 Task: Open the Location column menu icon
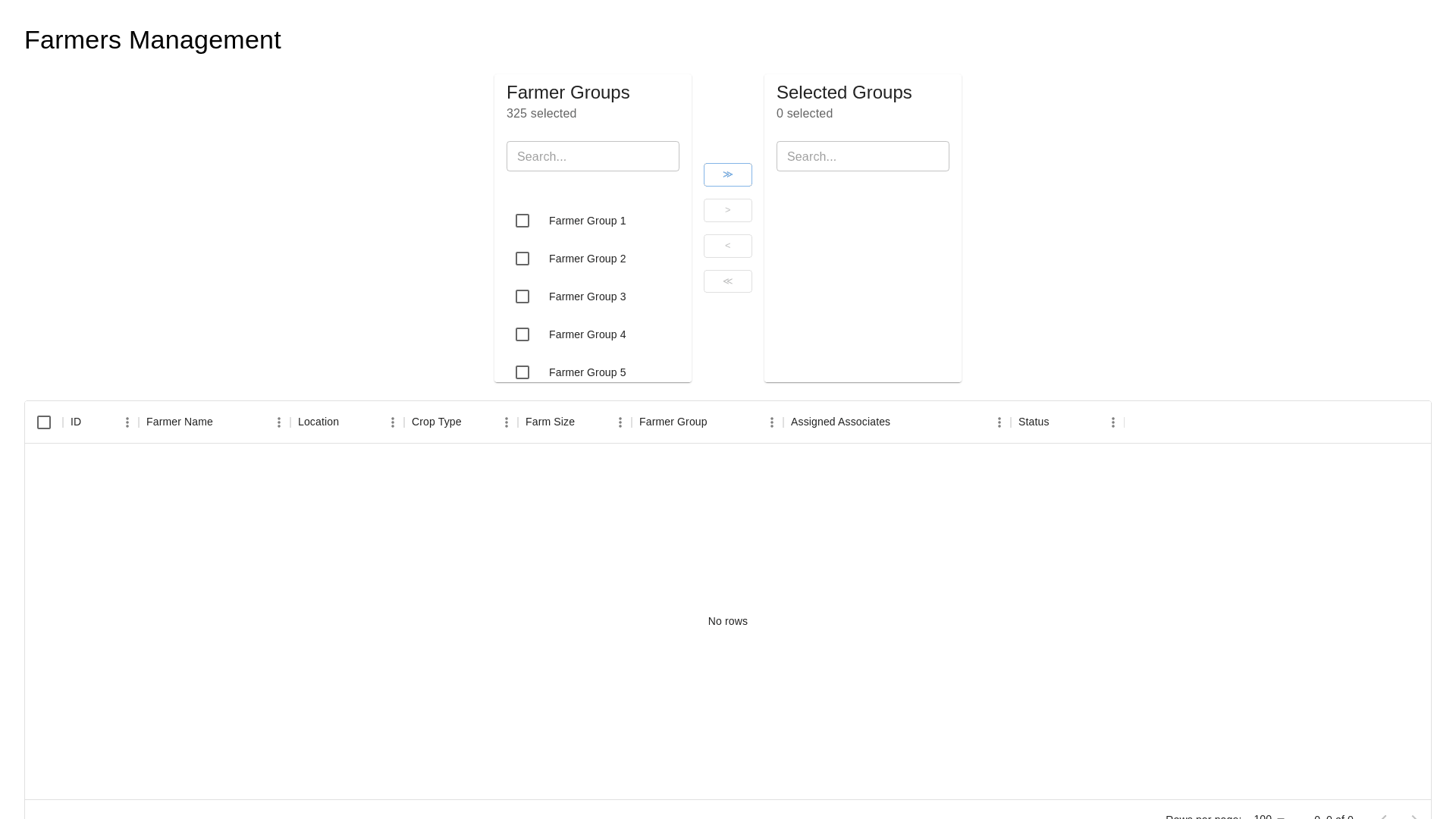coord(393,422)
